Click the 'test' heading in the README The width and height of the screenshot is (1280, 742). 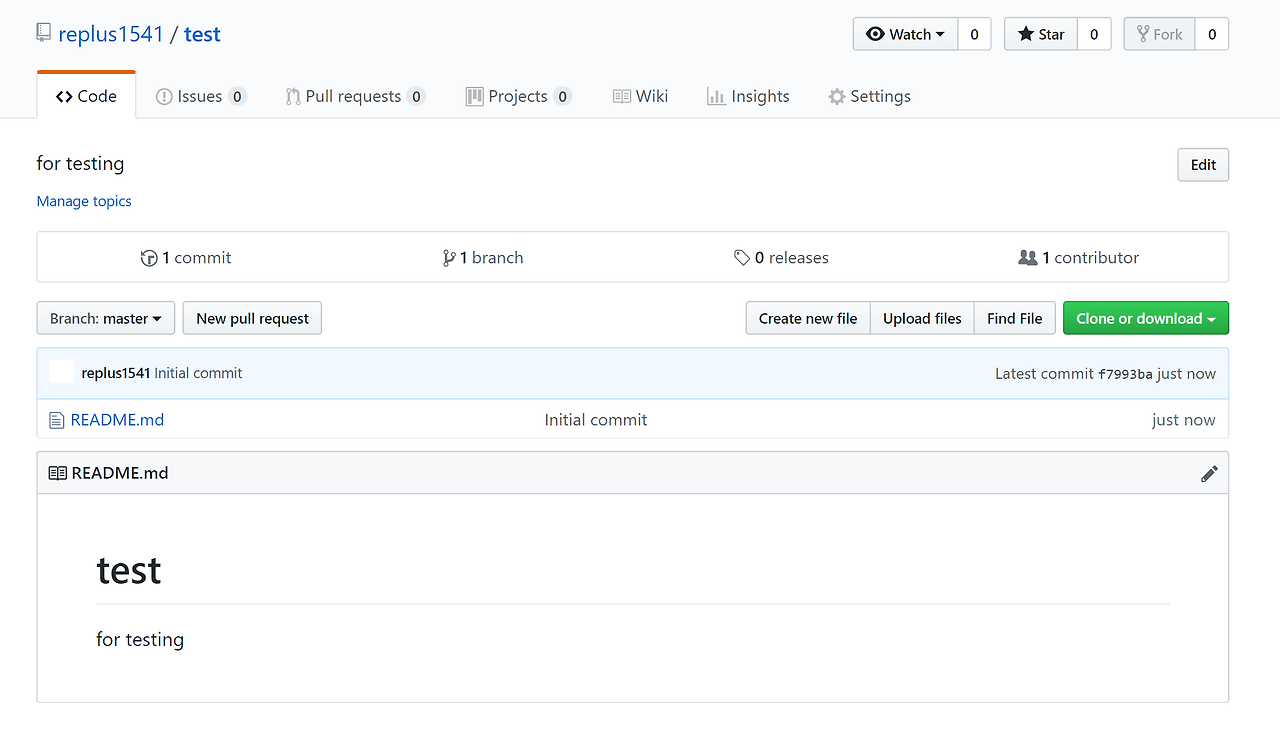[129, 570]
